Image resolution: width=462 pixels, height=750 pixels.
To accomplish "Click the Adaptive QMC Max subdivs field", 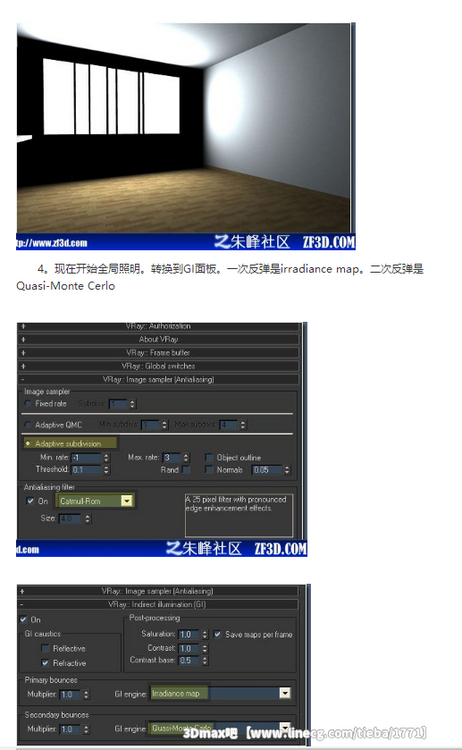I will [229, 425].
